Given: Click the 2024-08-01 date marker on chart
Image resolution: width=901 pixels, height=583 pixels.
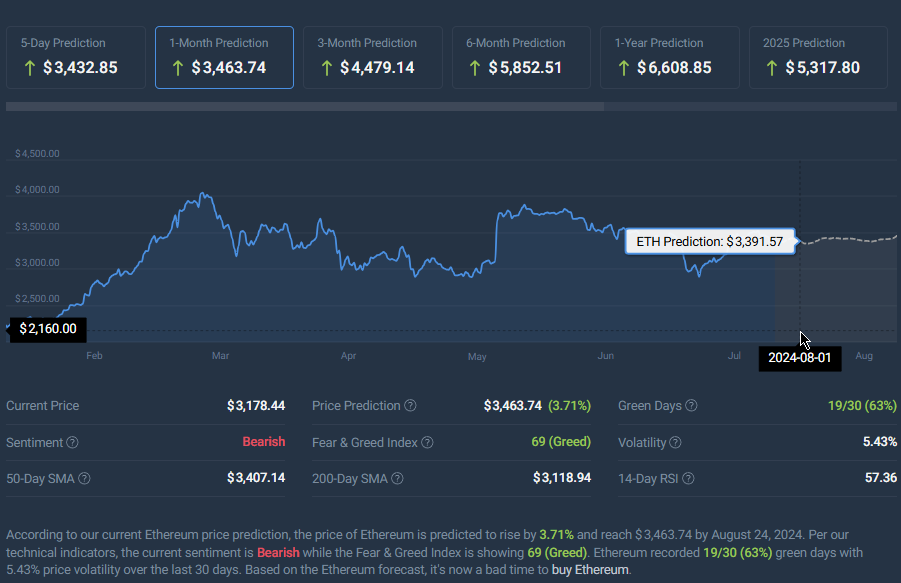Looking at the screenshot, I should click(x=800, y=358).
